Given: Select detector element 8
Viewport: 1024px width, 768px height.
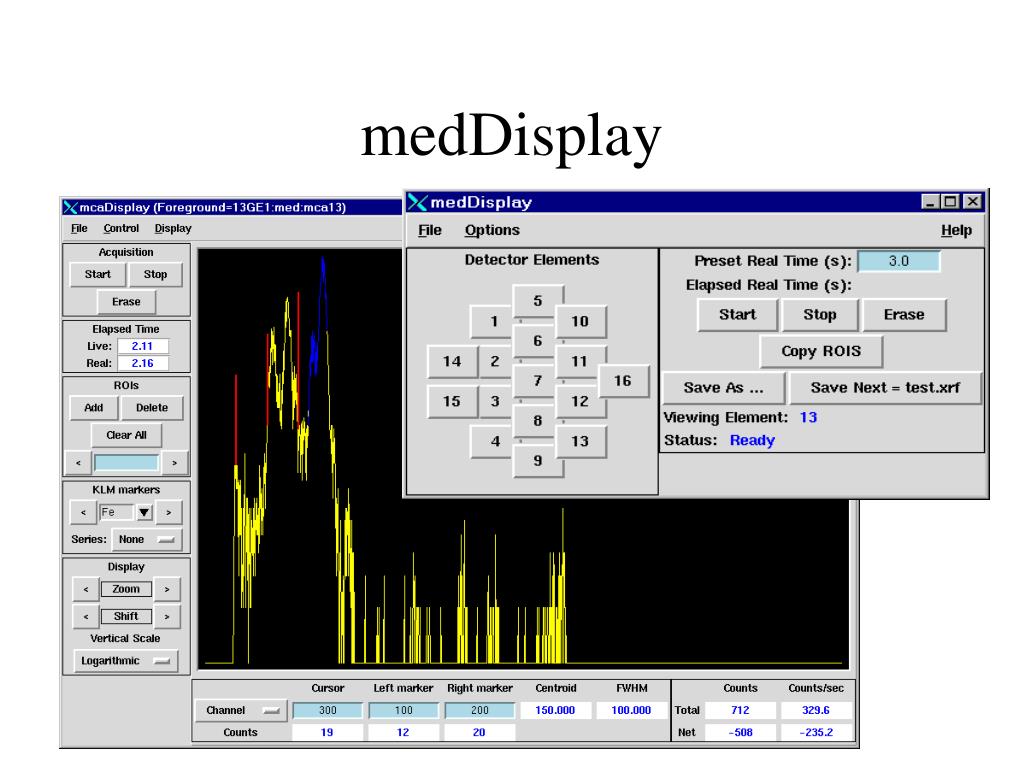Looking at the screenshot, I should point(537,421).
